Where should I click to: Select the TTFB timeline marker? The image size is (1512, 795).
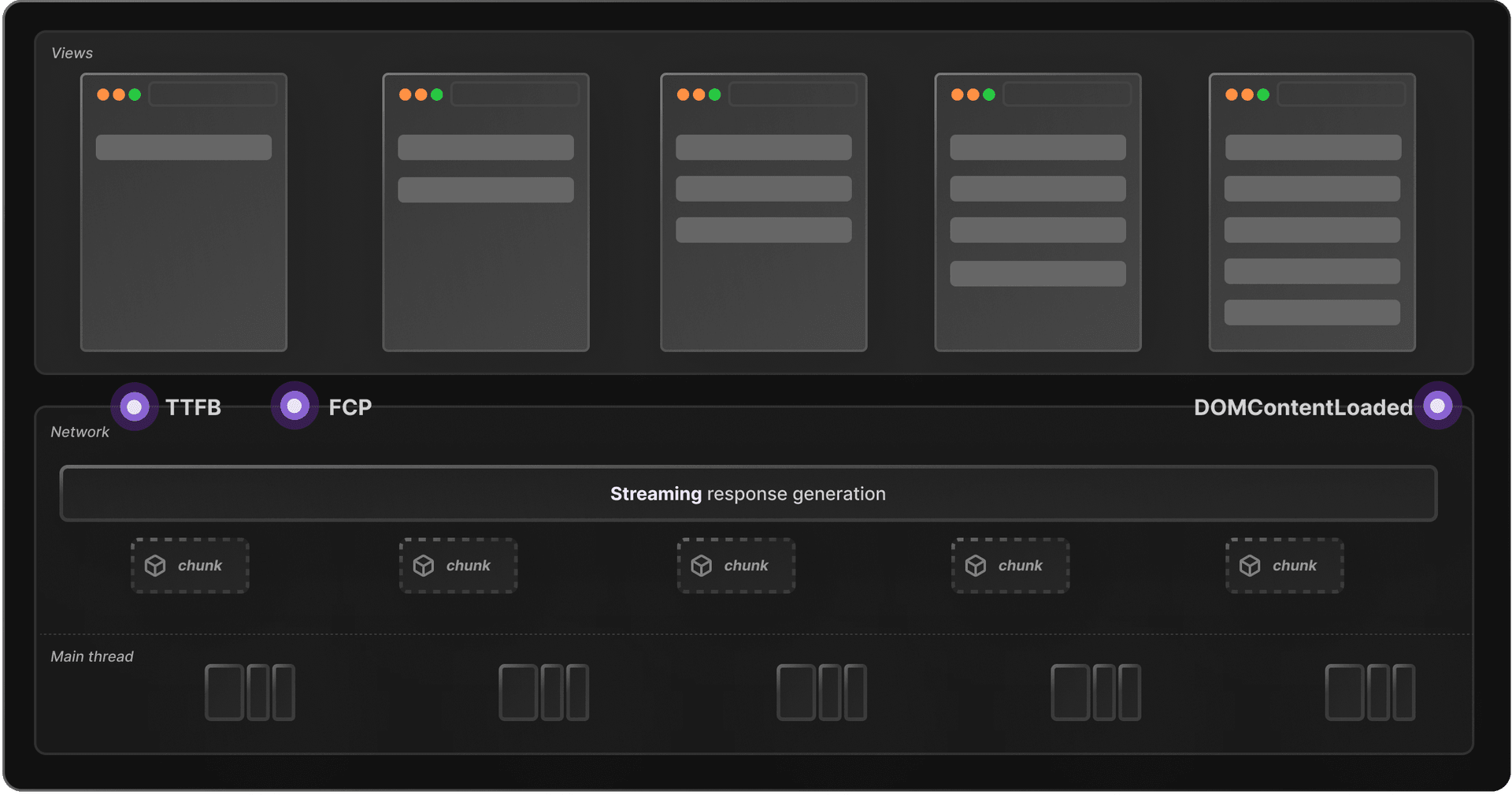[134, 406]
